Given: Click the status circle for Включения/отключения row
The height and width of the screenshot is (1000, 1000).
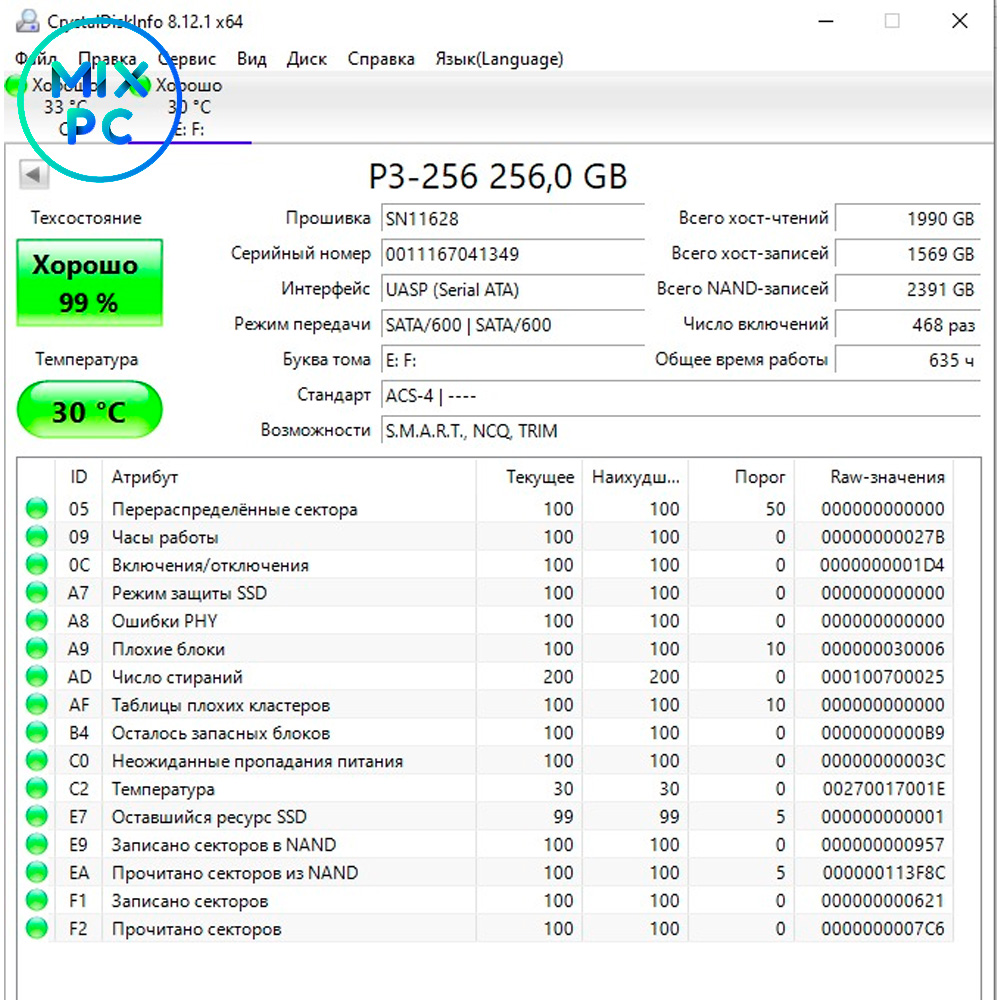Looking at the screenshot, I should pos(37,564).
